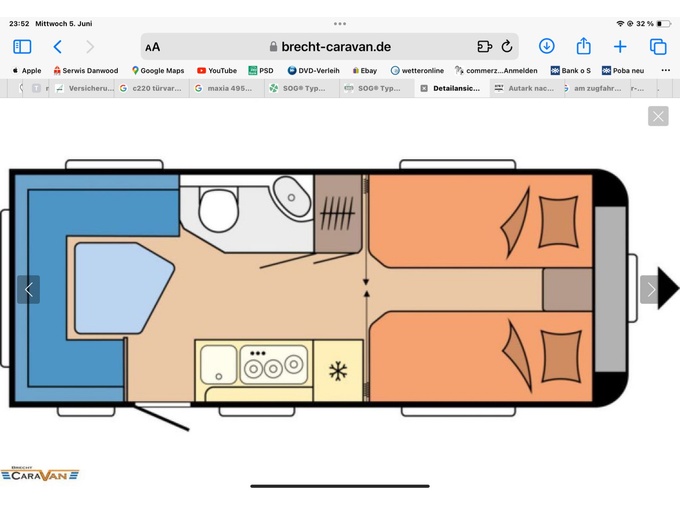Close the floor plan image viewer
The width and height of the screenshot is (680, 510).
click(x=658, y=116)
